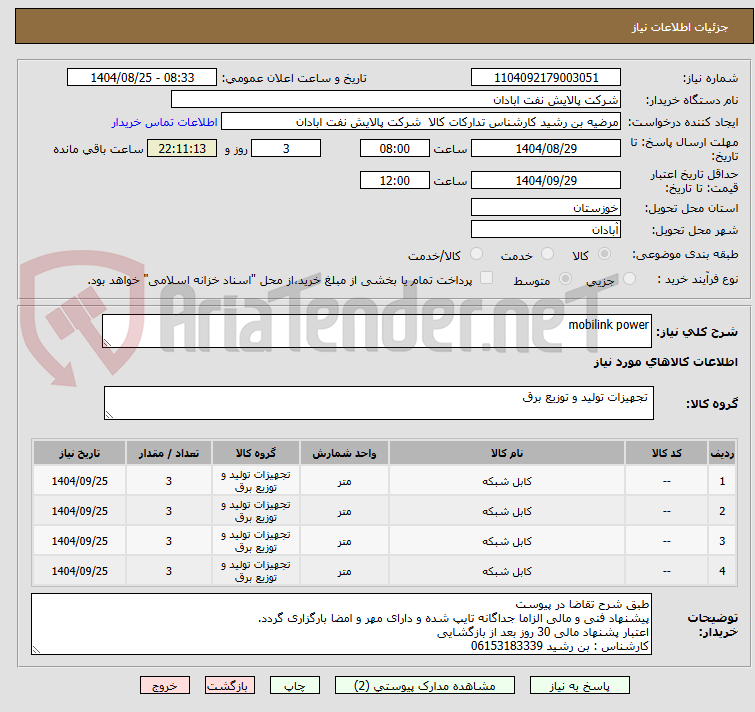The width and height of the screenshot is (755, 712).
Task: Click the خروج exit button
Action: [x=165, y=686]
